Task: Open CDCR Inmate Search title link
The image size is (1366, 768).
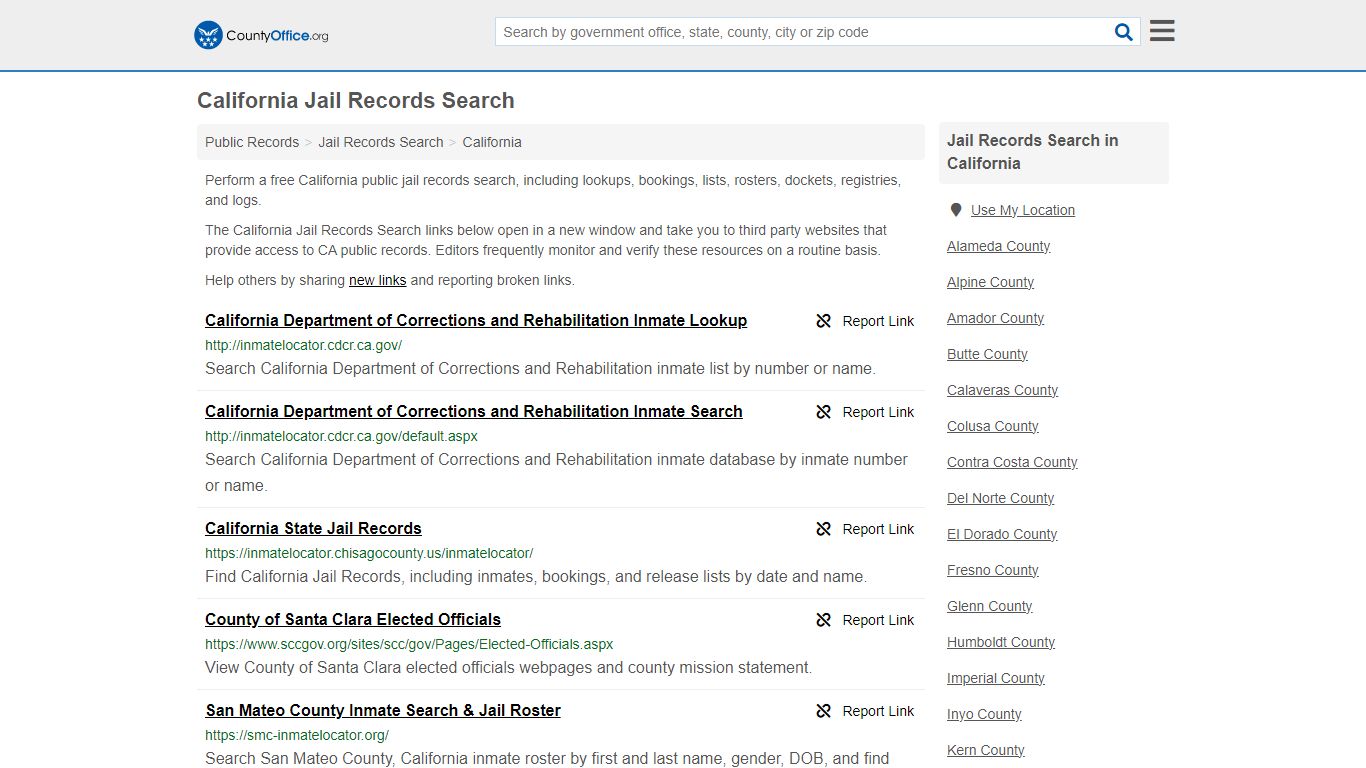Action: coord(474,411)
